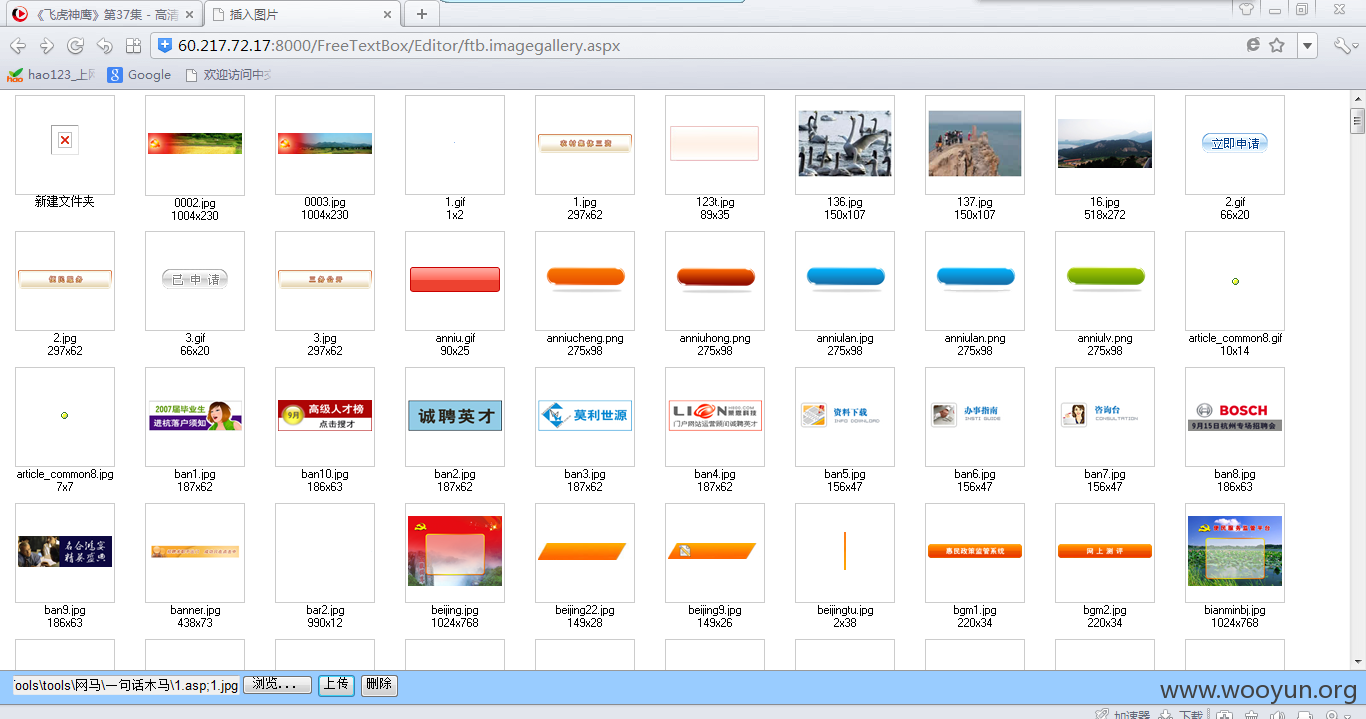Select the 0002.jpg banner thumbnail
Image resolution: width=1366 pixels, height=719 pixels.
tap(195, 143)
